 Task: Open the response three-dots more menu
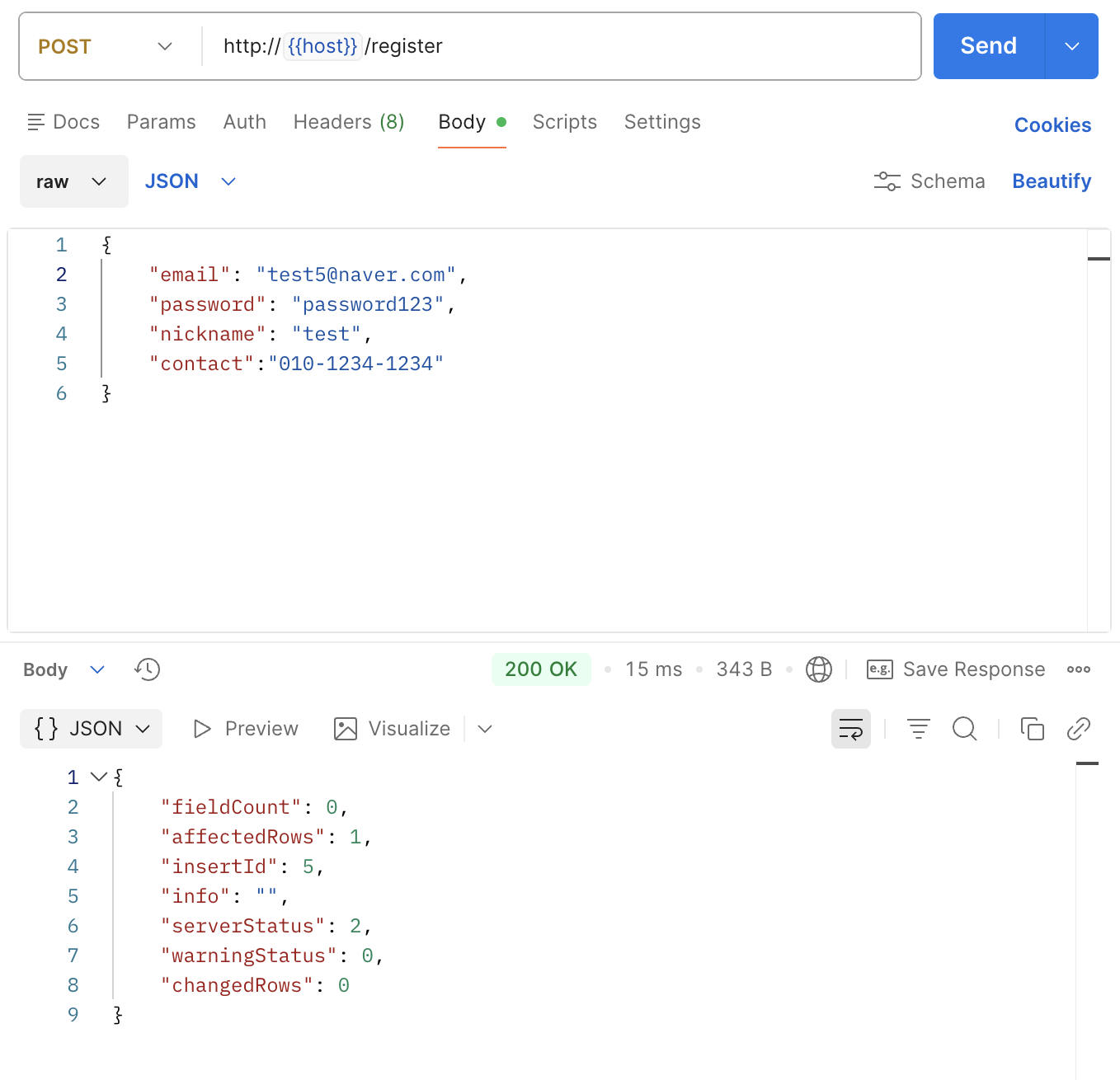pos(1079,669)
